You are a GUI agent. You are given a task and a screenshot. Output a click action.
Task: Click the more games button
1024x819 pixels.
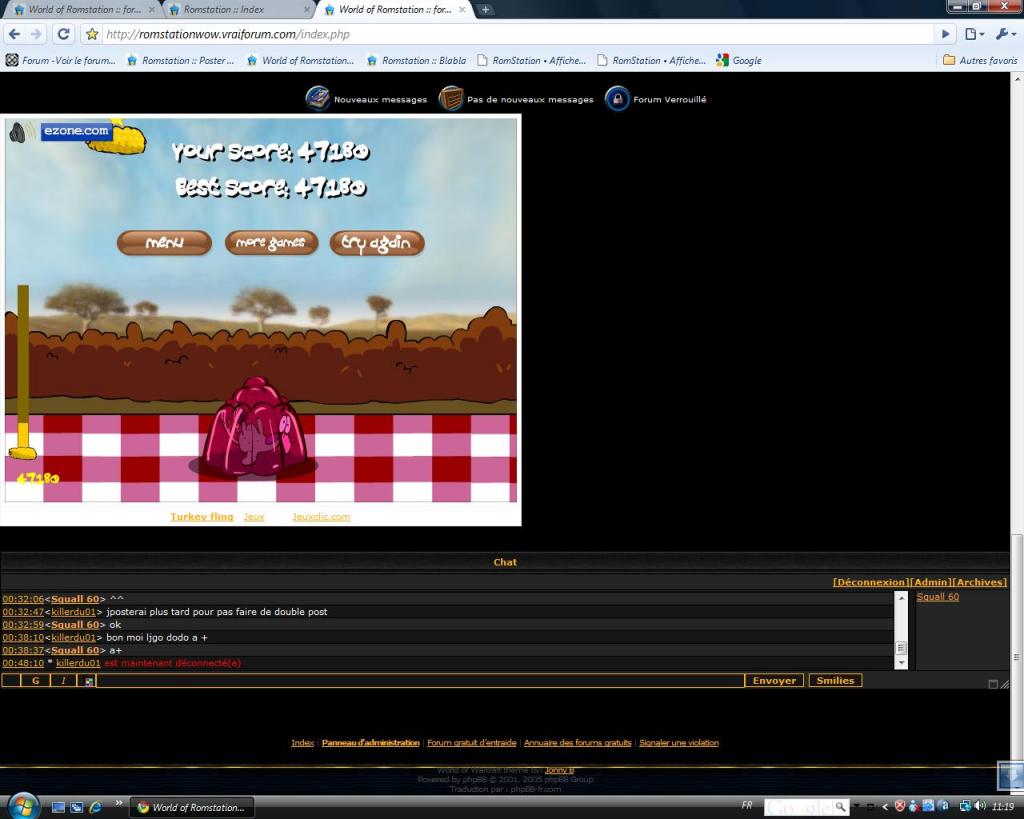tap(271, 243)
